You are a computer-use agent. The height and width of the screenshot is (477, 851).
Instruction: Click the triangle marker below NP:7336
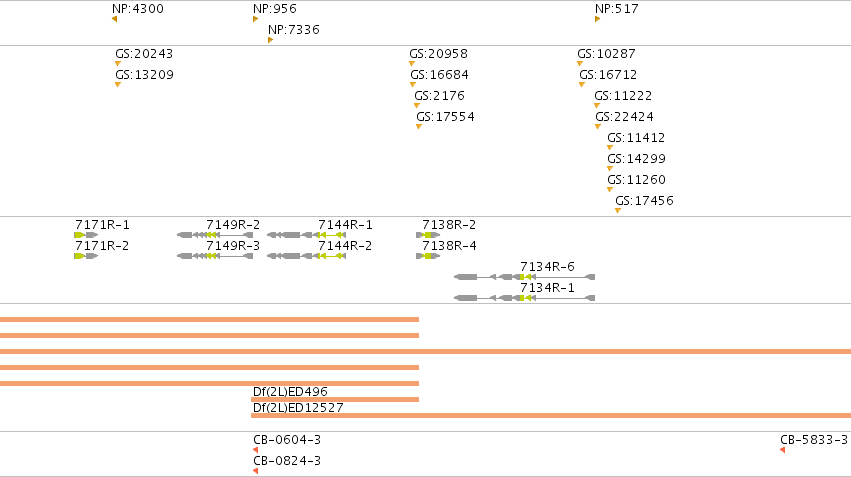coord(270,40)
